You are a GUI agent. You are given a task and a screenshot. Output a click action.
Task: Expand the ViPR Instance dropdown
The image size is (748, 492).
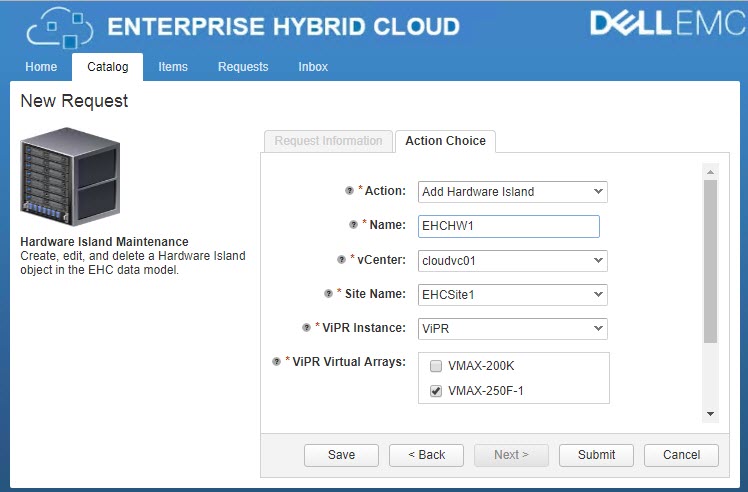coord(511,328)
